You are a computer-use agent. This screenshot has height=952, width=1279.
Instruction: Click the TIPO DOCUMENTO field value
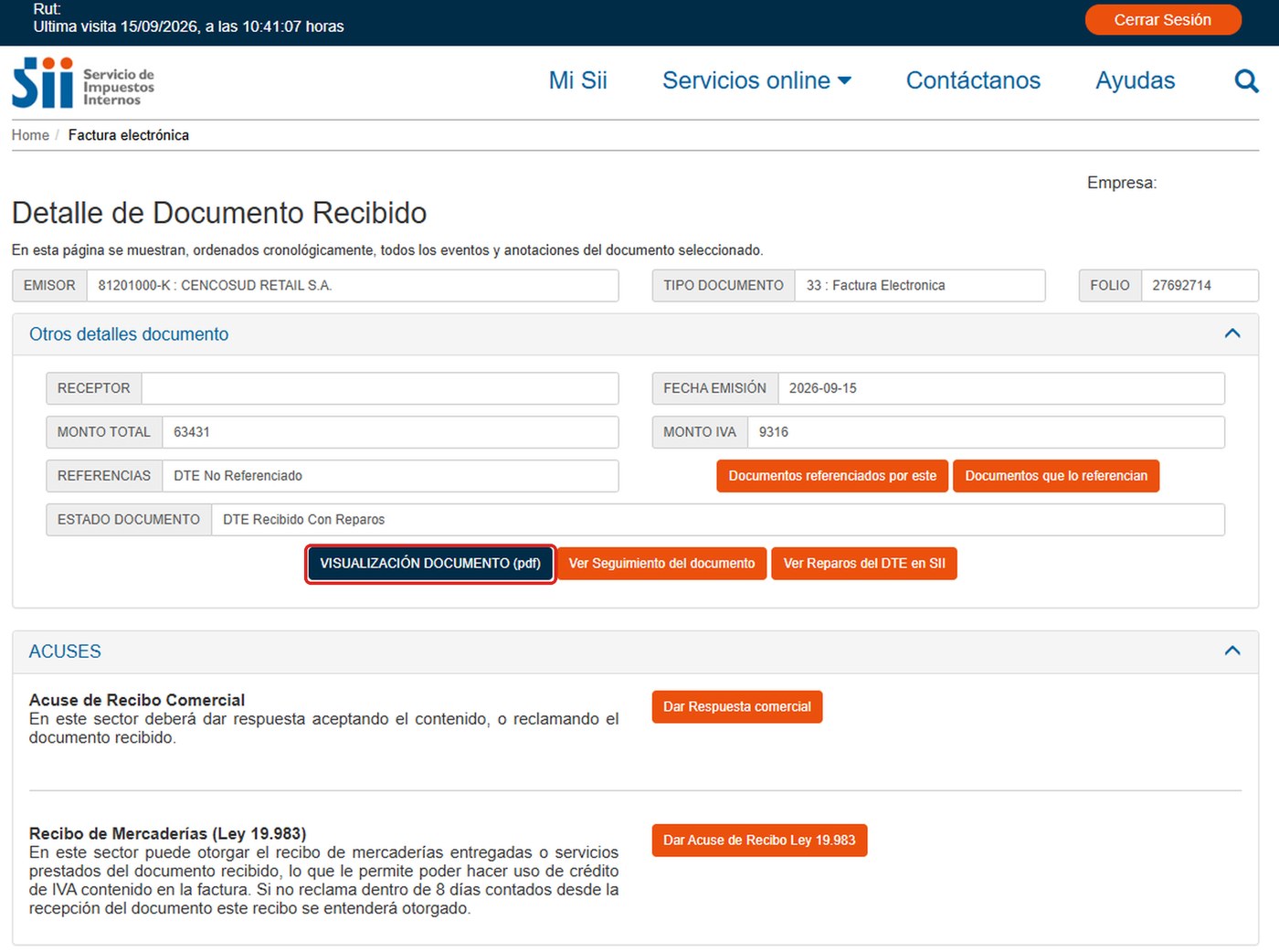pos(920,285)
